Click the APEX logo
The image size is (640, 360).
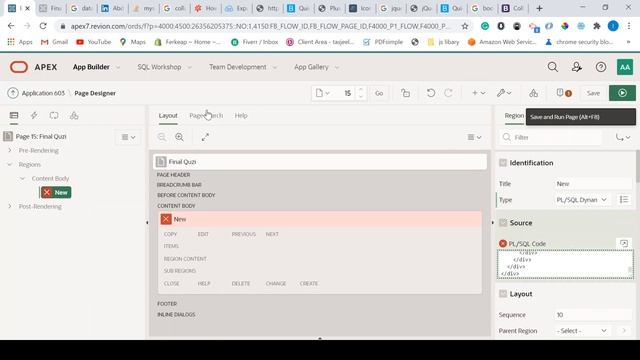pos(33,67)
